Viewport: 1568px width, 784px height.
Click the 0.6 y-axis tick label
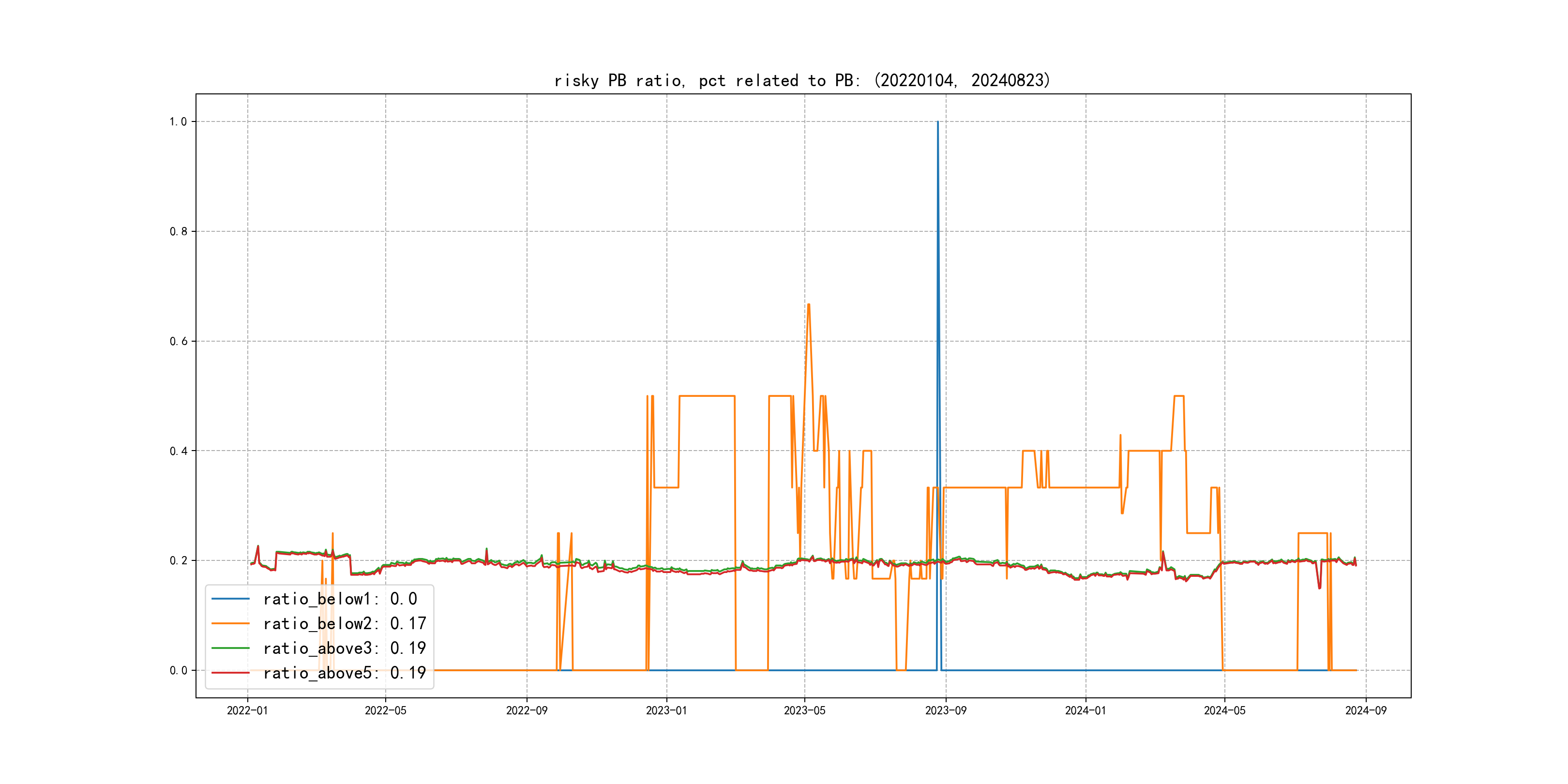click(x=178, y=342)
